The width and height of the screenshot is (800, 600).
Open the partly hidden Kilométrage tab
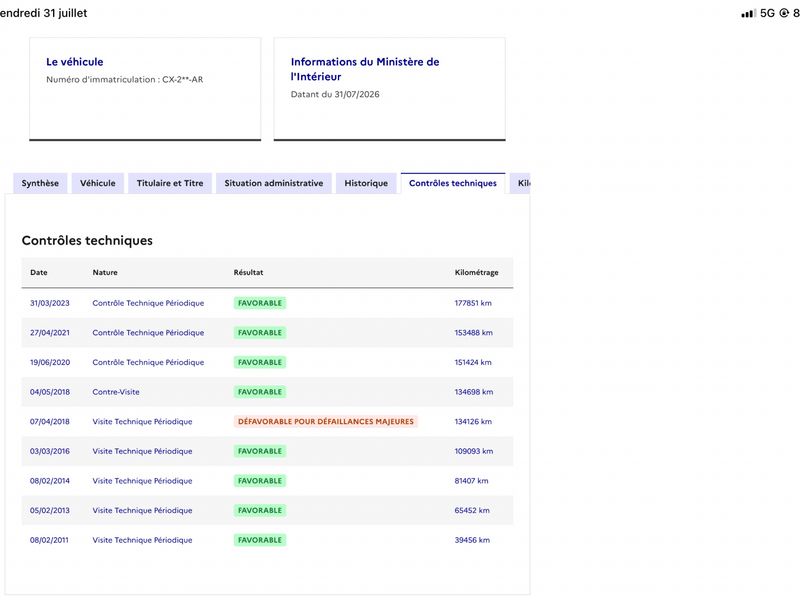tap(520, 183)
